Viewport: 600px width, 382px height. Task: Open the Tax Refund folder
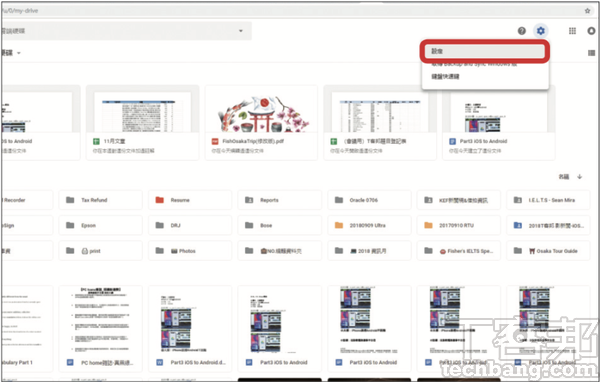point(100,200)
